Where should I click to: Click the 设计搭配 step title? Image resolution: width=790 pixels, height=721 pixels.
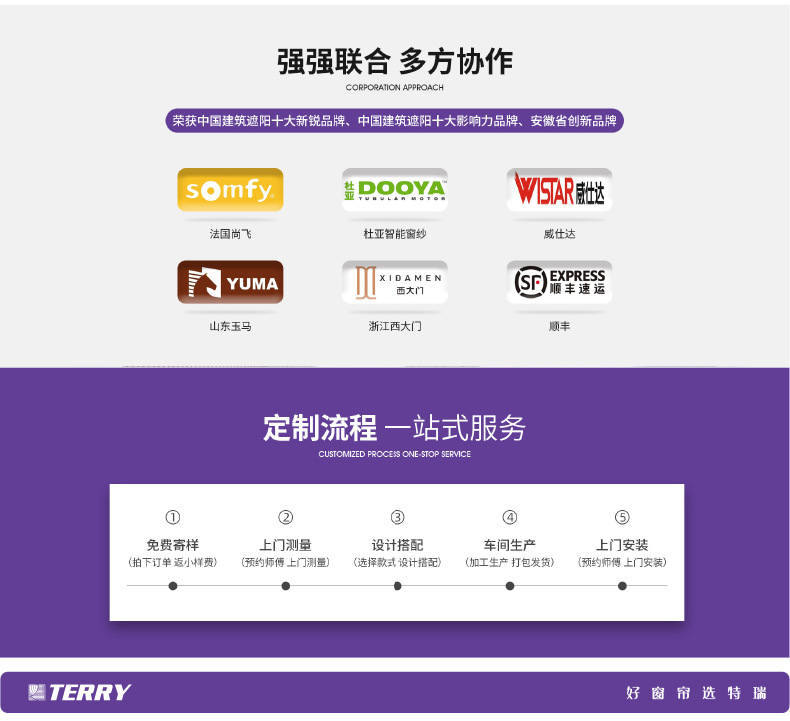point(398,545)
